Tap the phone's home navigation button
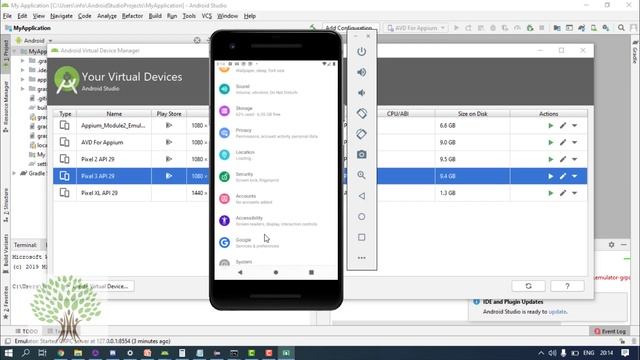 pyautogui.click(x=276, y=272)
